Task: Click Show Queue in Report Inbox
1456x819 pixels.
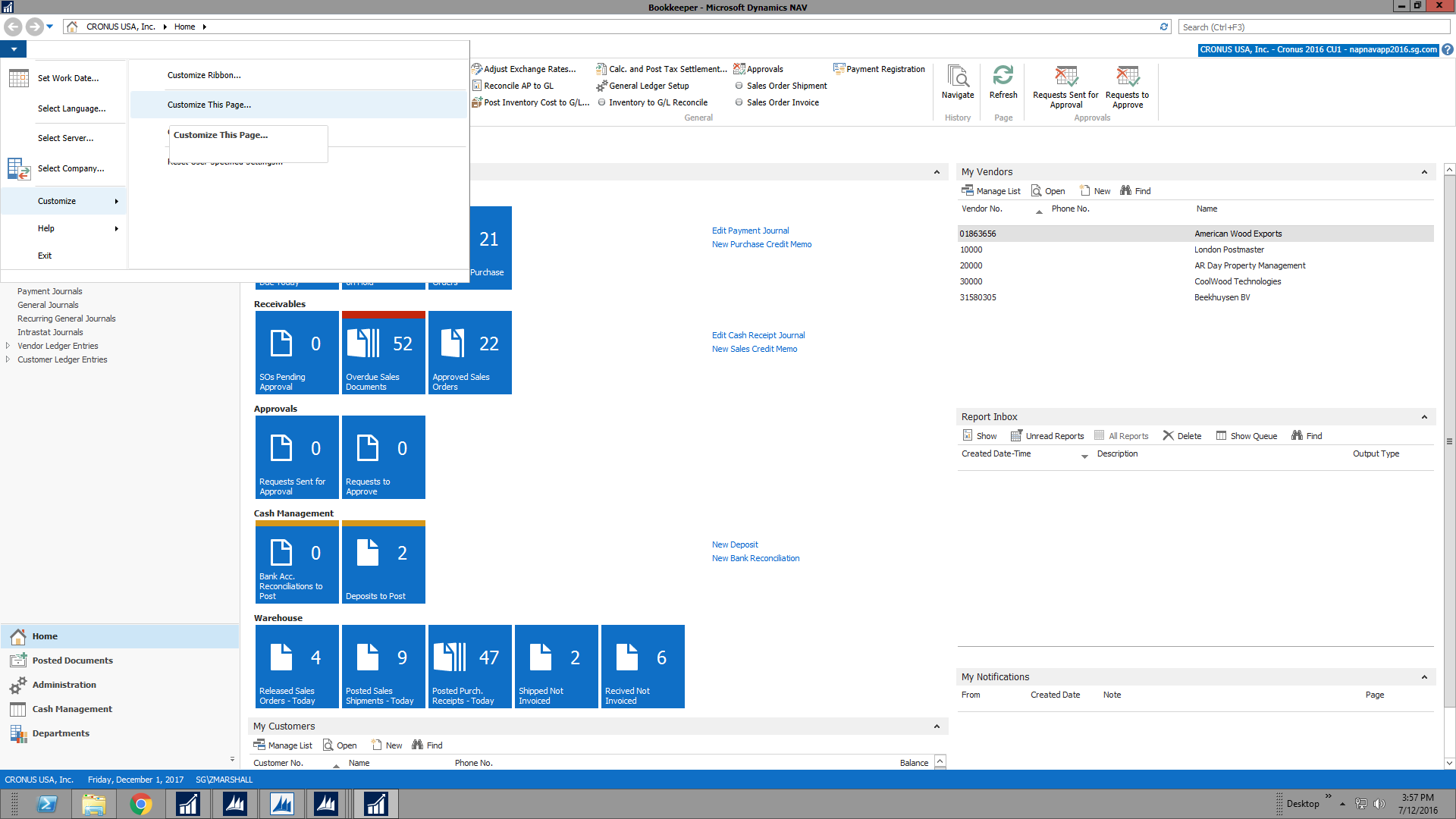Action: click(x=1246, y=436)
